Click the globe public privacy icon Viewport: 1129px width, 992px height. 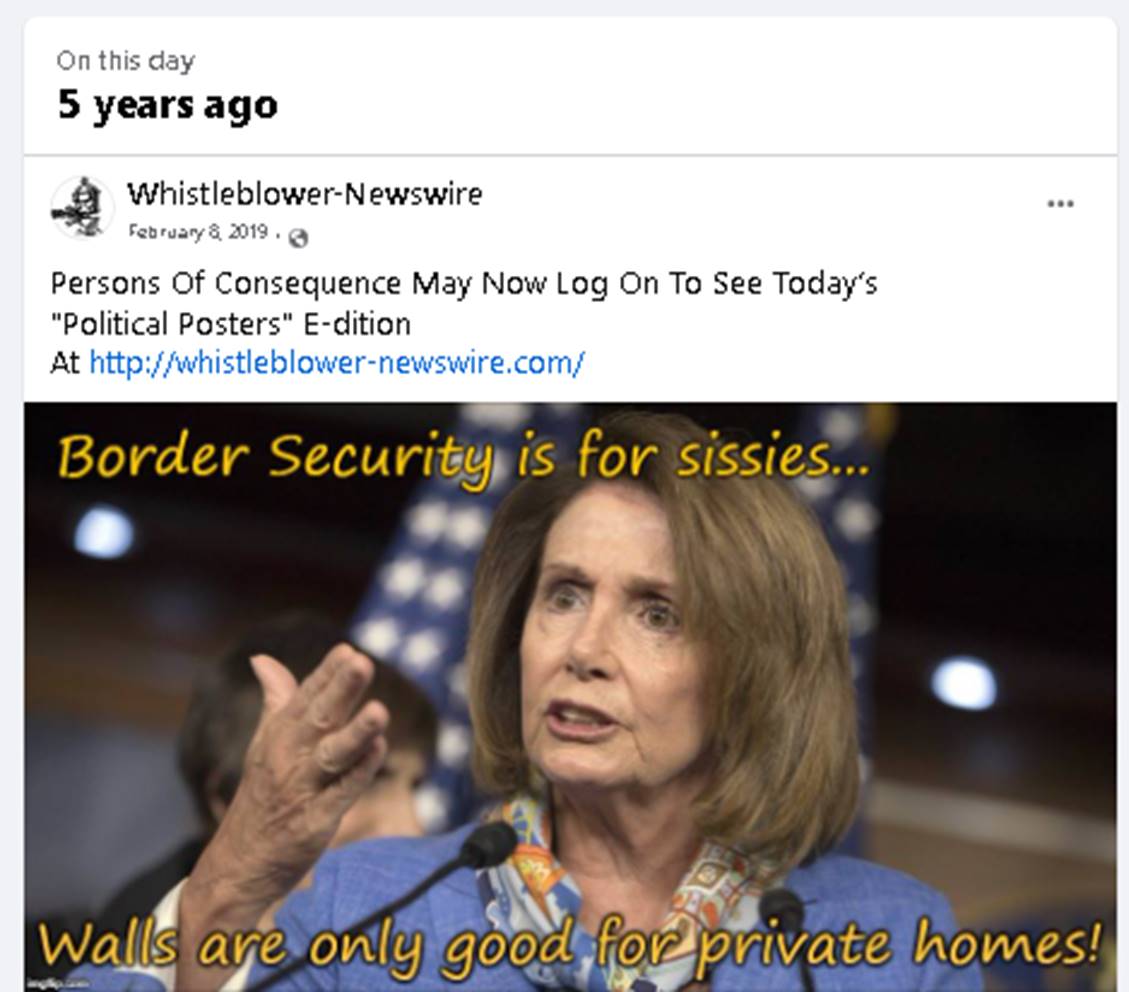[298, 238]
